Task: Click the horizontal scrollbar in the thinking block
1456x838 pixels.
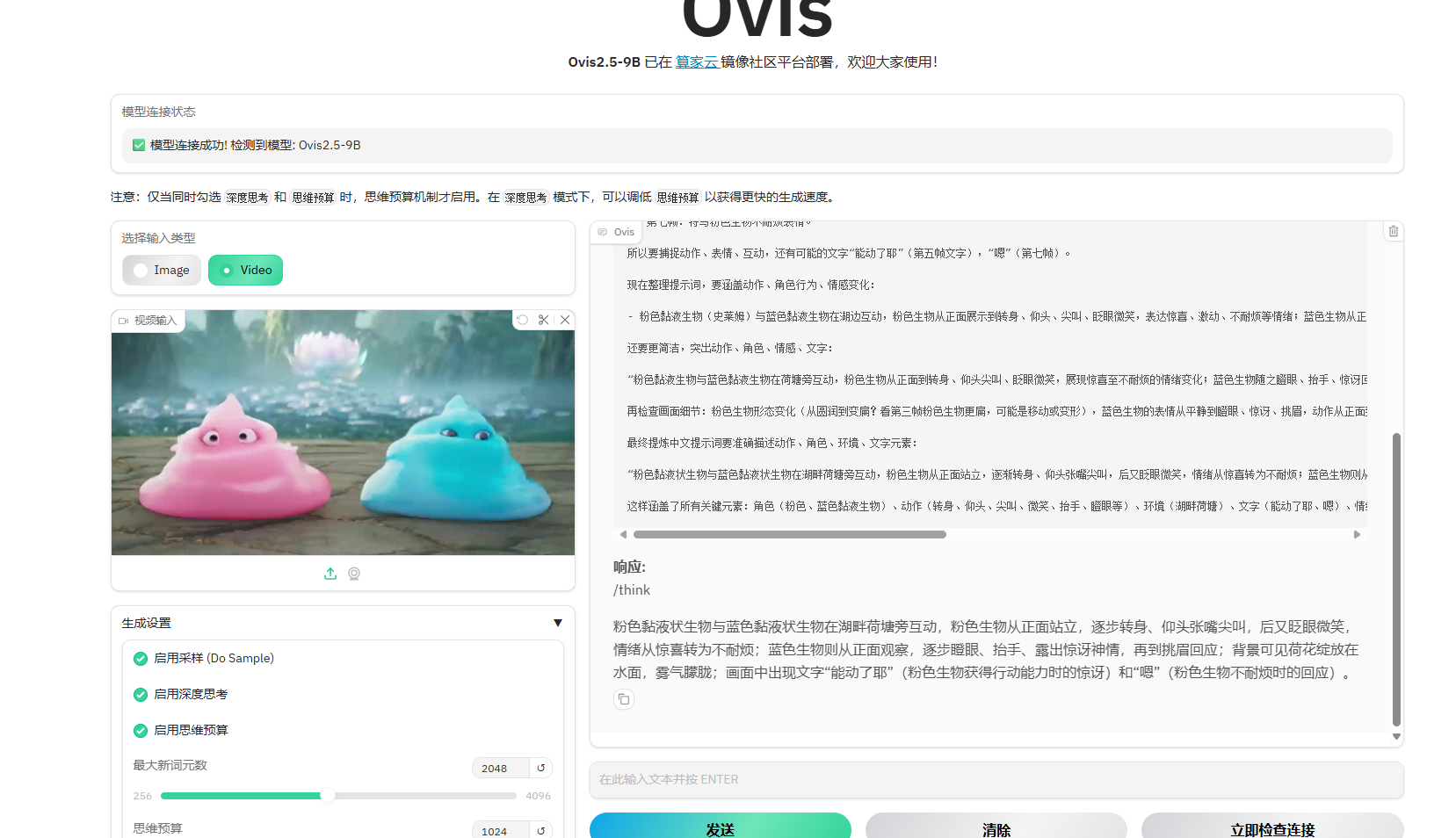Action: point(789,534)
